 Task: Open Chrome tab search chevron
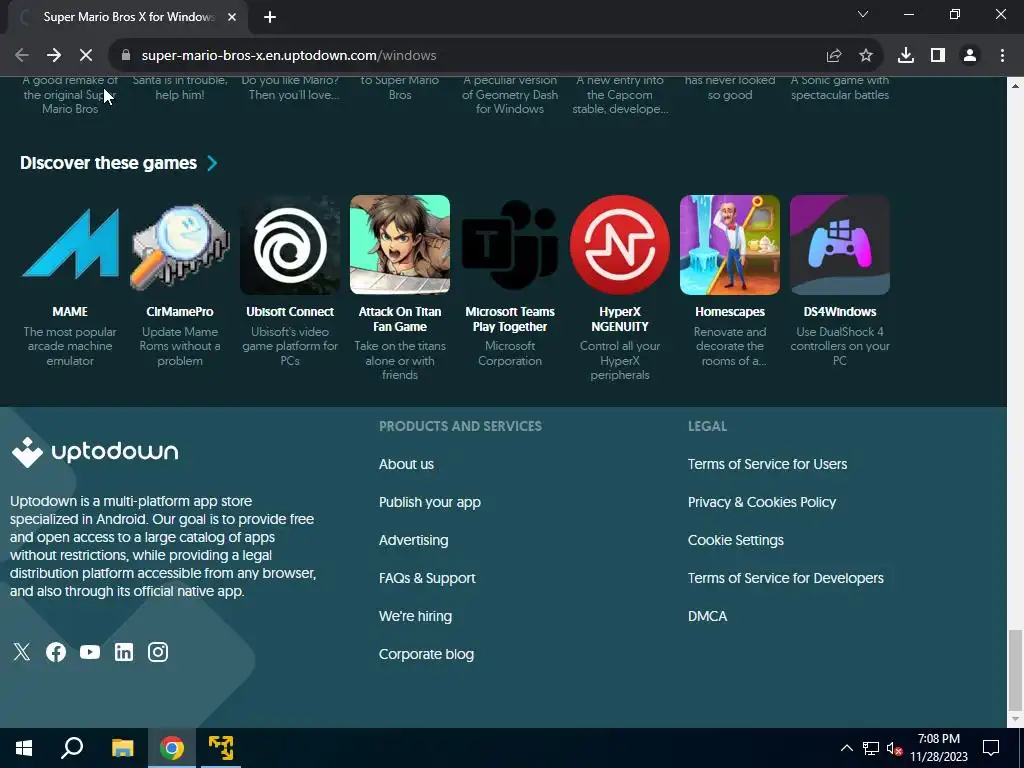tap(863, 14)
